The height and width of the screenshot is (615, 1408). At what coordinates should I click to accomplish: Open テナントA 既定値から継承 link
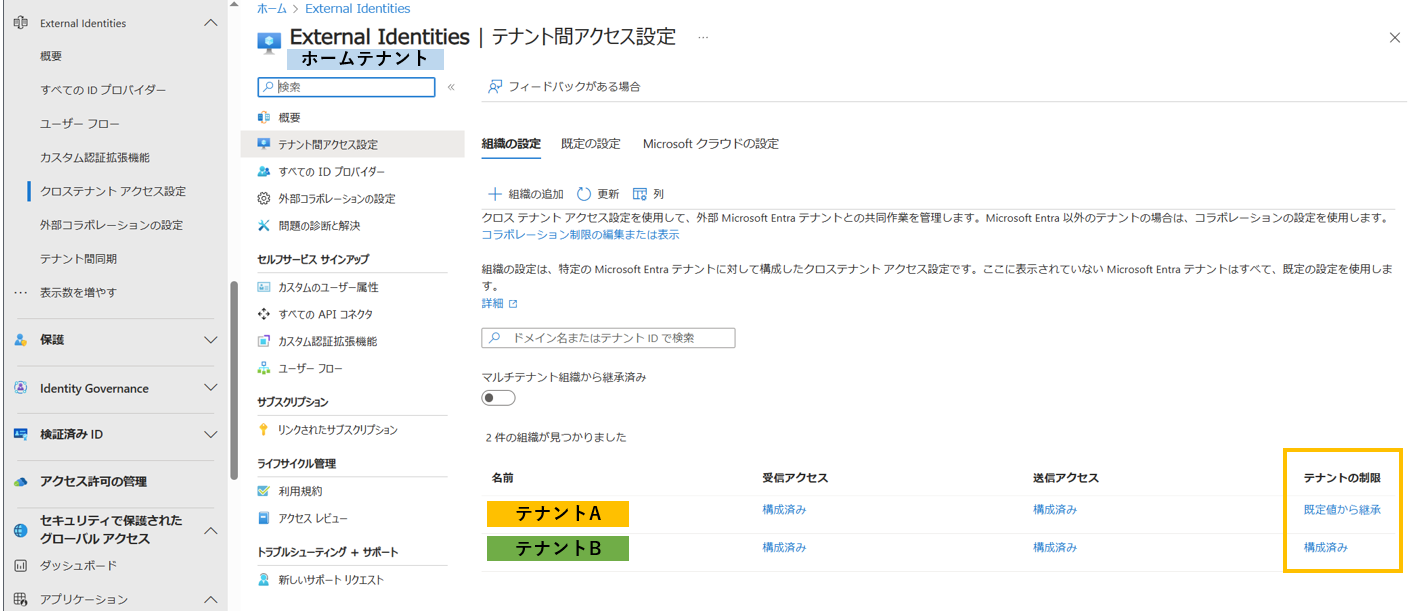pyautogui.click(x=1342, y=509)
